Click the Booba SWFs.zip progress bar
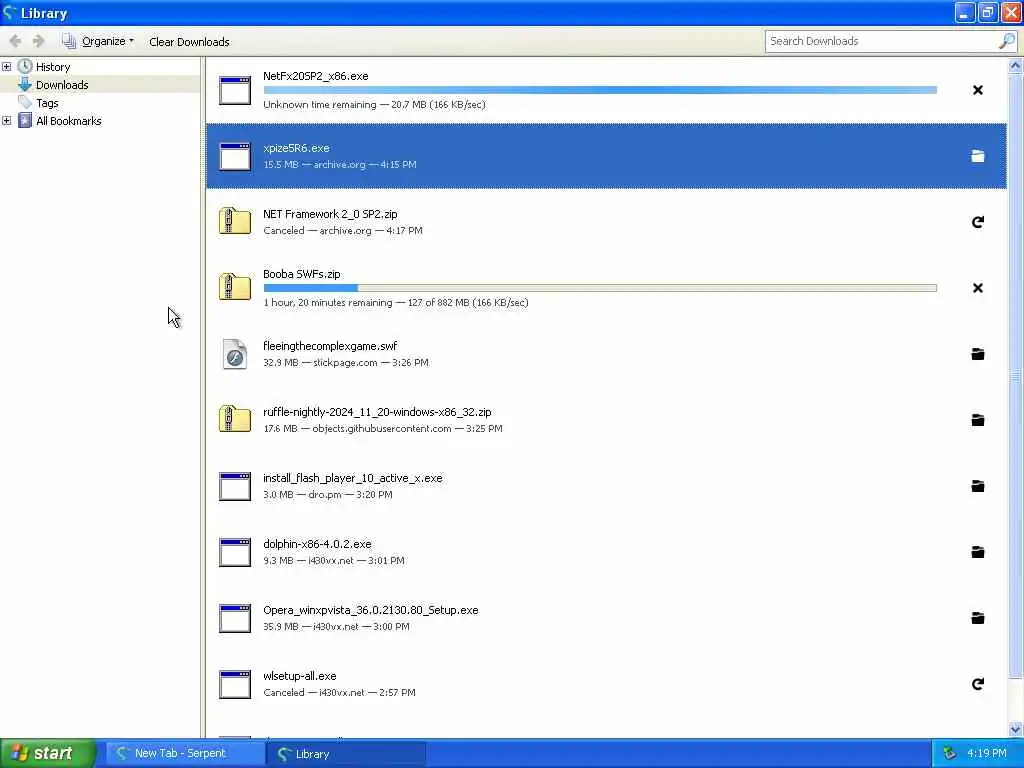Viewport: 1024px width, 768px height. click(600, 288)
